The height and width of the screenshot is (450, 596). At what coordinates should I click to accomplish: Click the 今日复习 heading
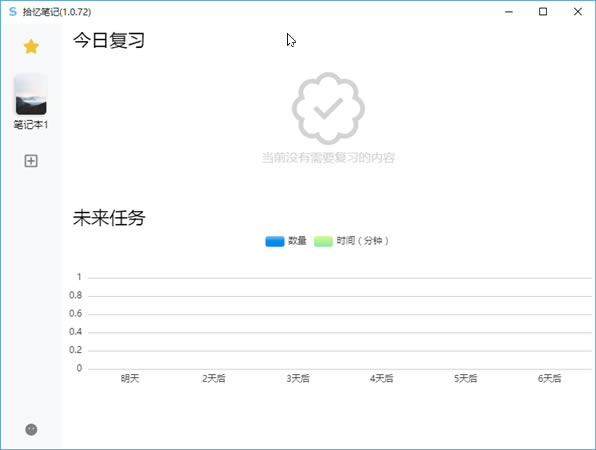click(x=109, y=40)
